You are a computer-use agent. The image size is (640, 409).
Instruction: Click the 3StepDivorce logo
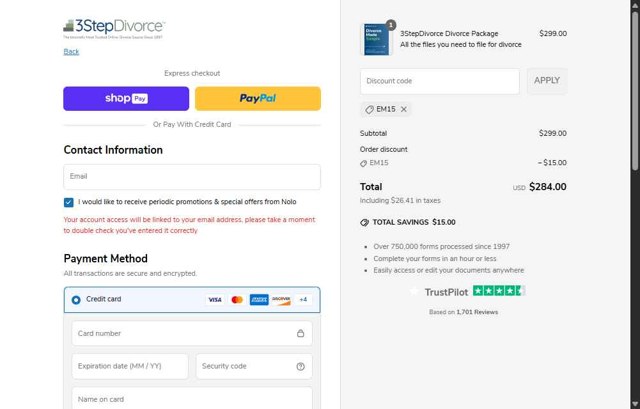tap(114, 28)
